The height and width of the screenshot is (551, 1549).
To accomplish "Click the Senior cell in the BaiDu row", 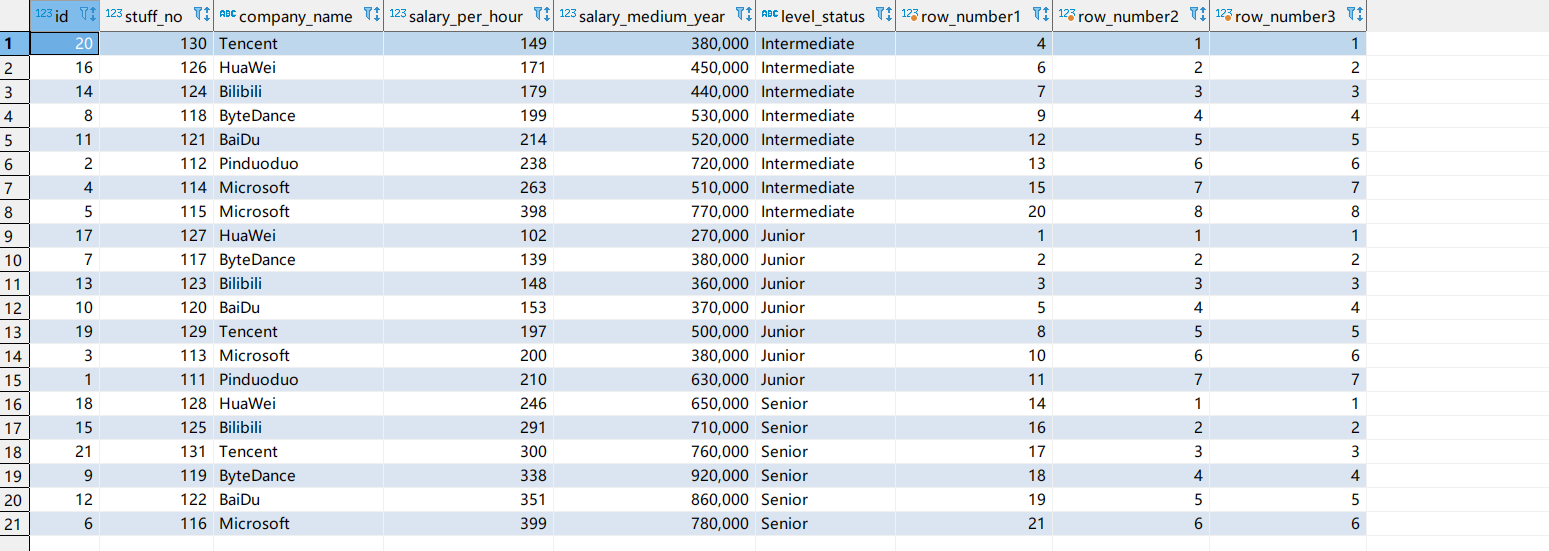I will (825, 499).
